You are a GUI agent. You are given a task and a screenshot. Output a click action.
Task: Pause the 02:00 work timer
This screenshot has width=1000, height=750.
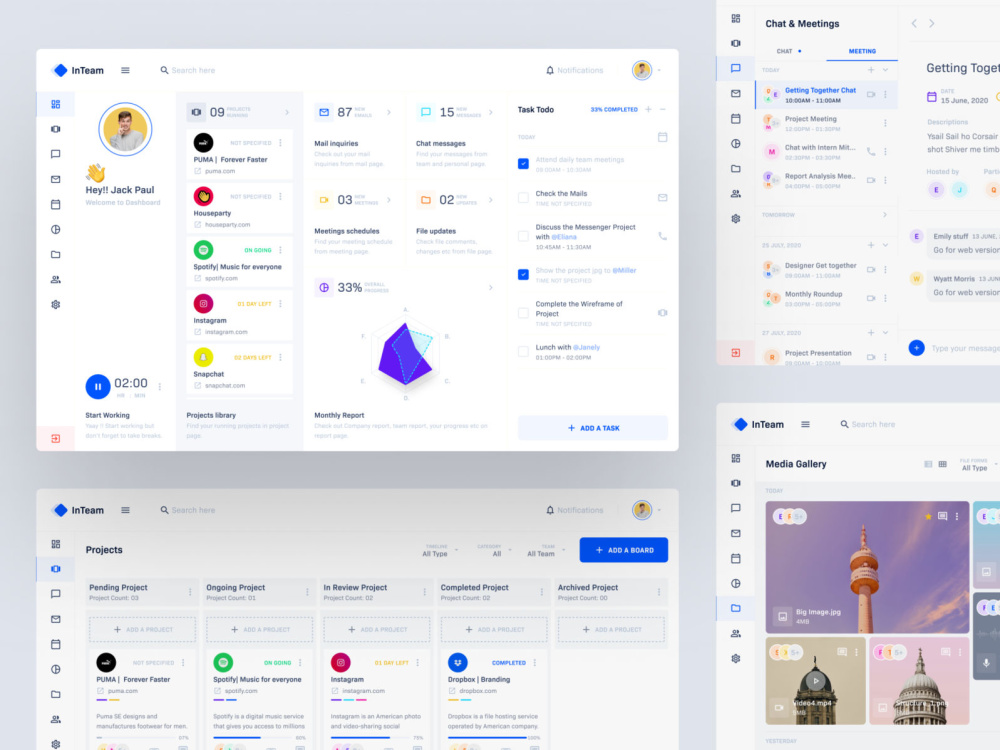click(98, 386)
